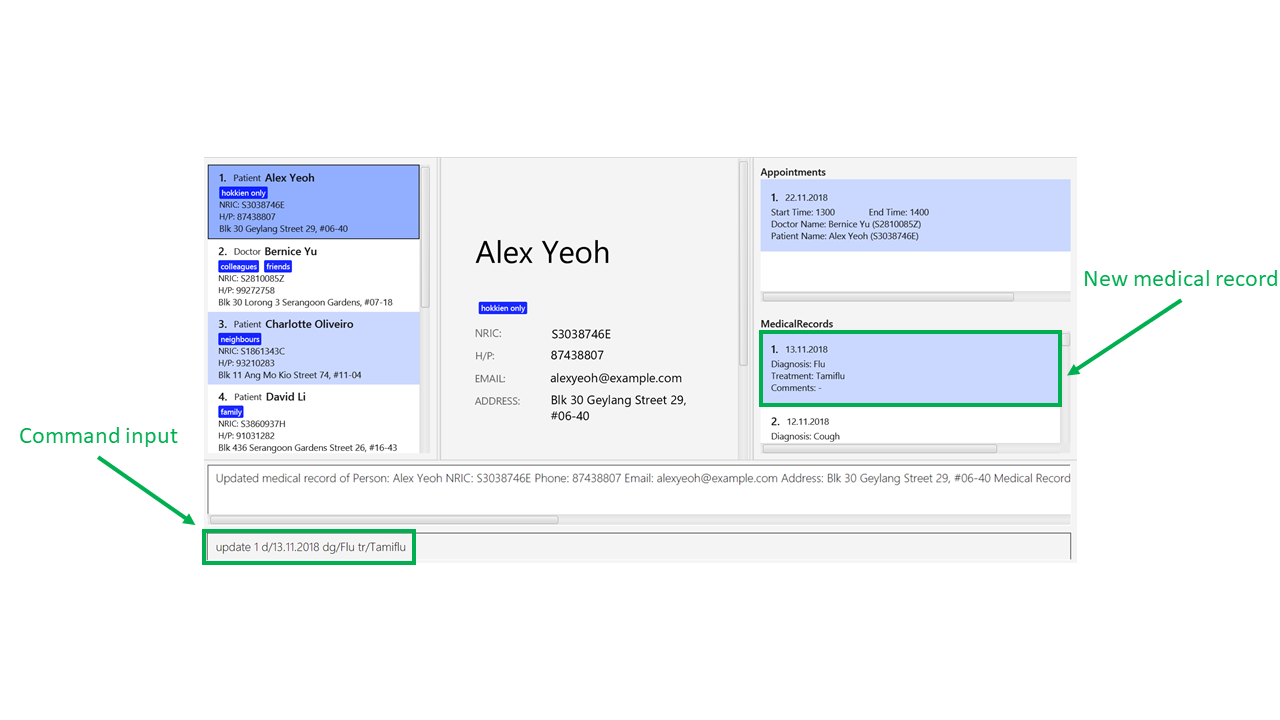Click the friends tag under Bernice Yu

(x=278, y=267)
